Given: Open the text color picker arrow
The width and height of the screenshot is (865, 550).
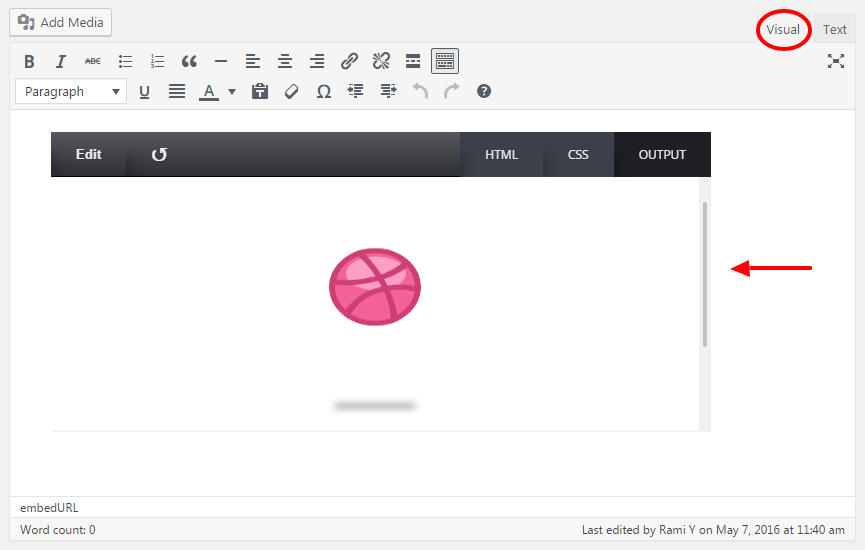Looking at the screenshot, I should click(x=232, y=92).
